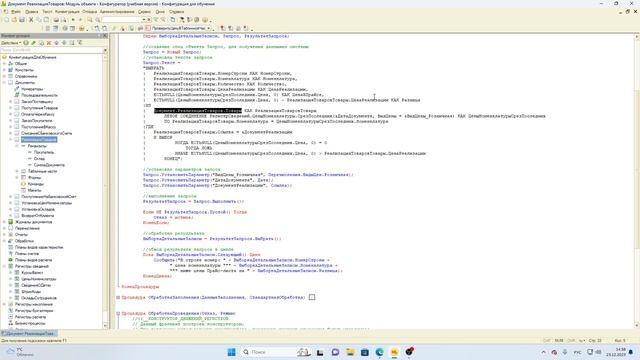Collapse the Регистры сведений tree node
Screen dimensions: 640x360
(4, 266)
